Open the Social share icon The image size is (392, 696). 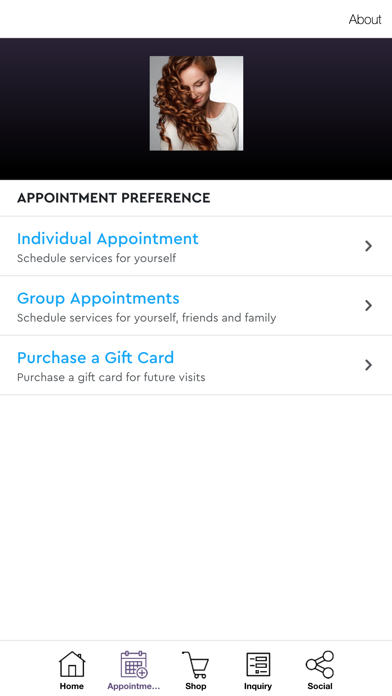coord(320,664)
